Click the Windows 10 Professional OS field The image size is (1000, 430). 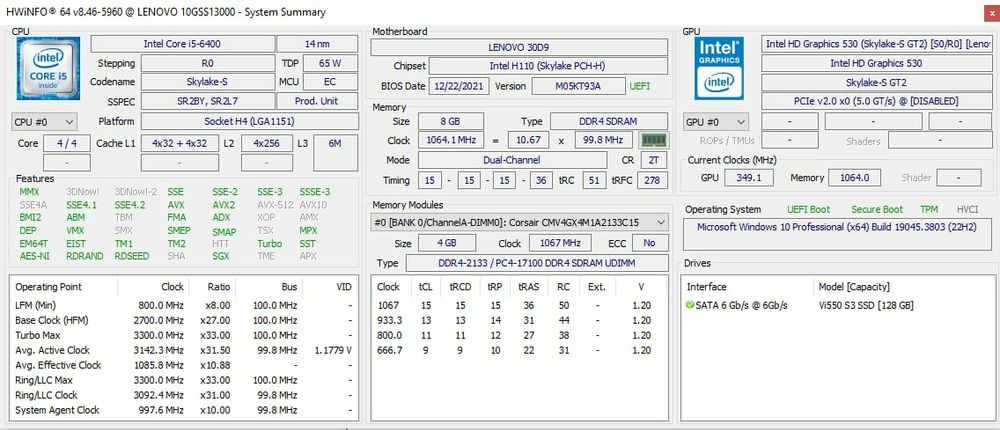coord(839,234)
